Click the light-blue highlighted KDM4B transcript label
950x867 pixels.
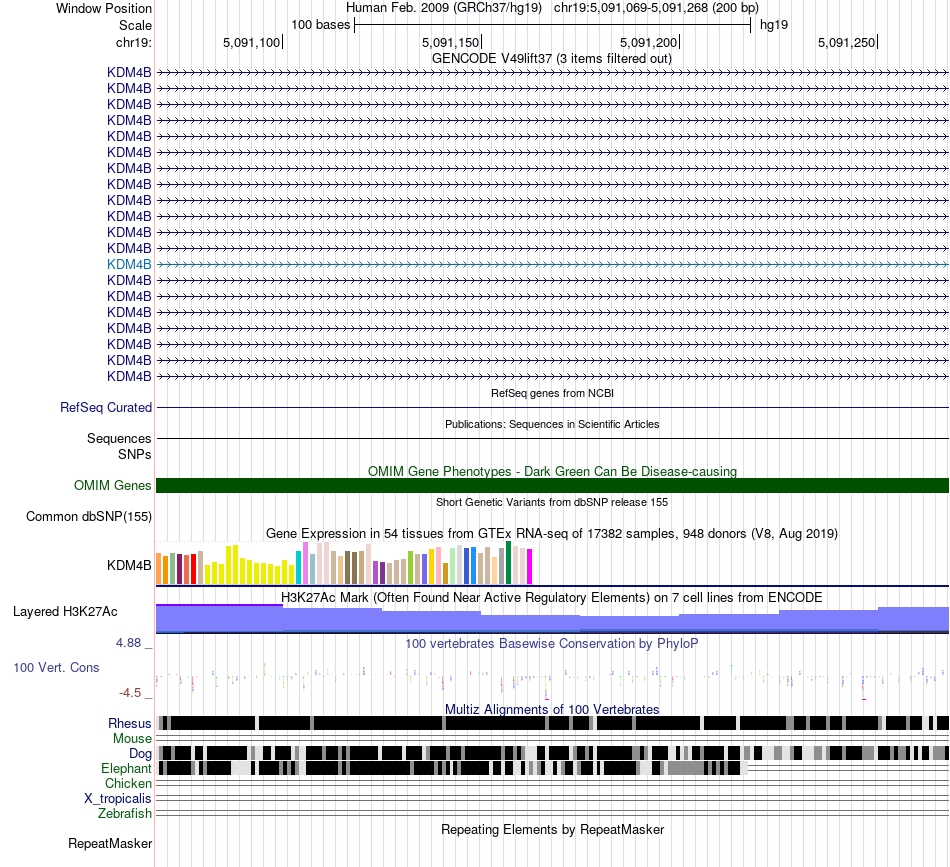point(129,264)
